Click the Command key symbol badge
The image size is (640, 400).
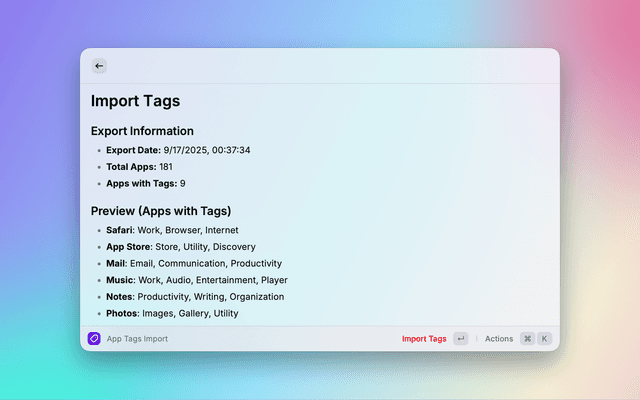click(x=527, y=339)
